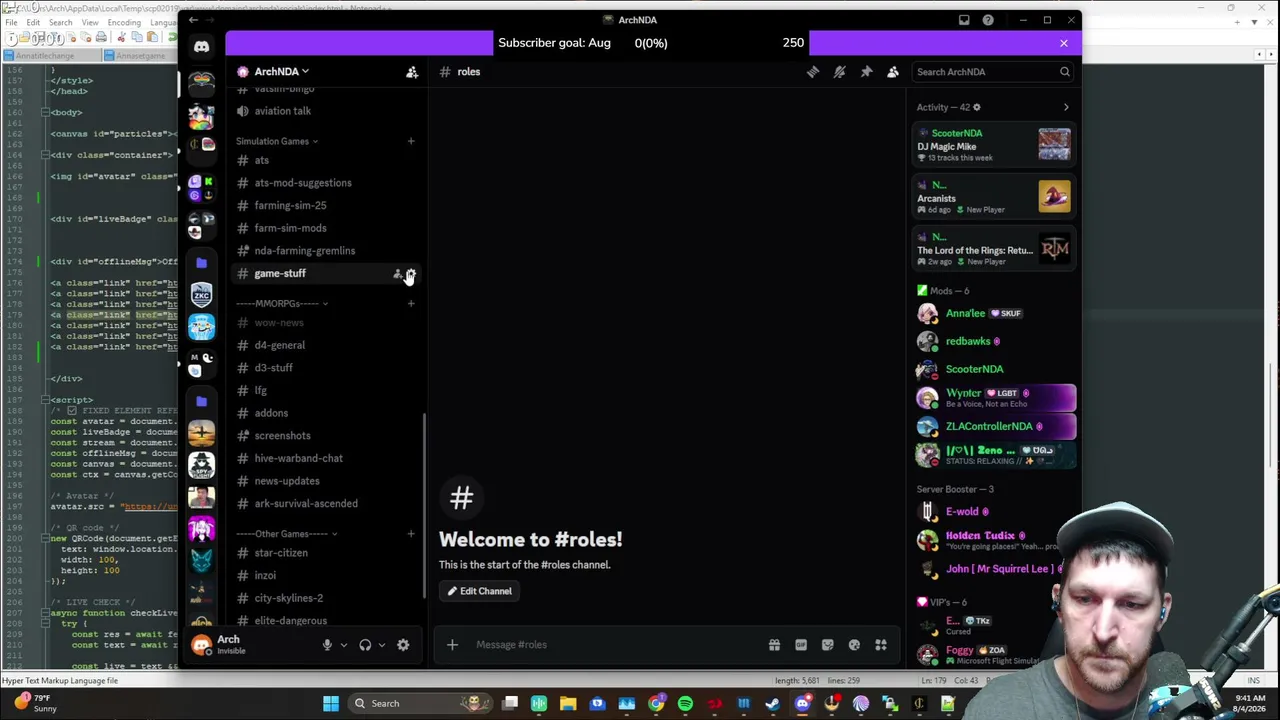
Task: Open the View menu in Notepad++
Action: [89, 22]
